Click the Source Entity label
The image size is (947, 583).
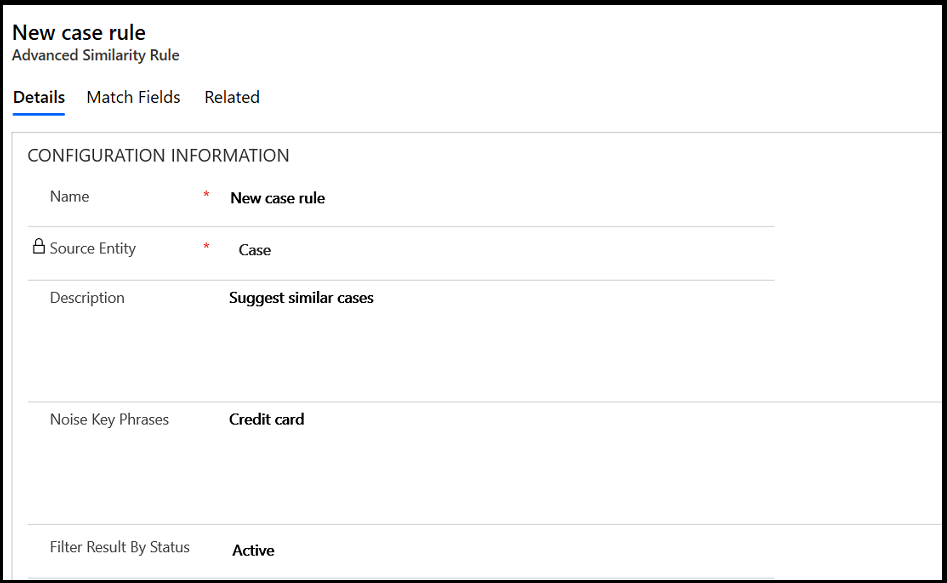[x=93, y=248]
